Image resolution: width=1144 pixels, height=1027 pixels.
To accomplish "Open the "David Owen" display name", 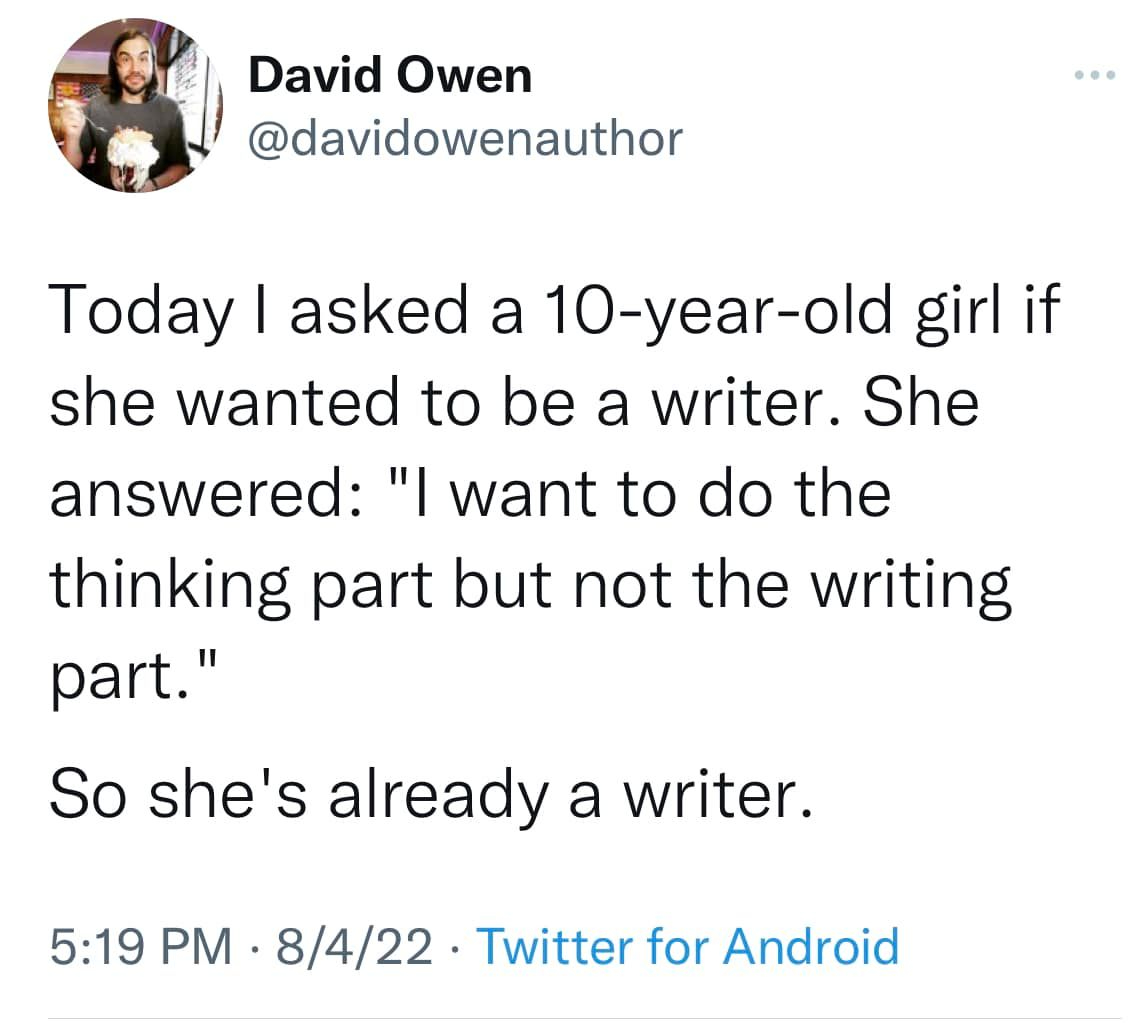I will tap(390, 75).
